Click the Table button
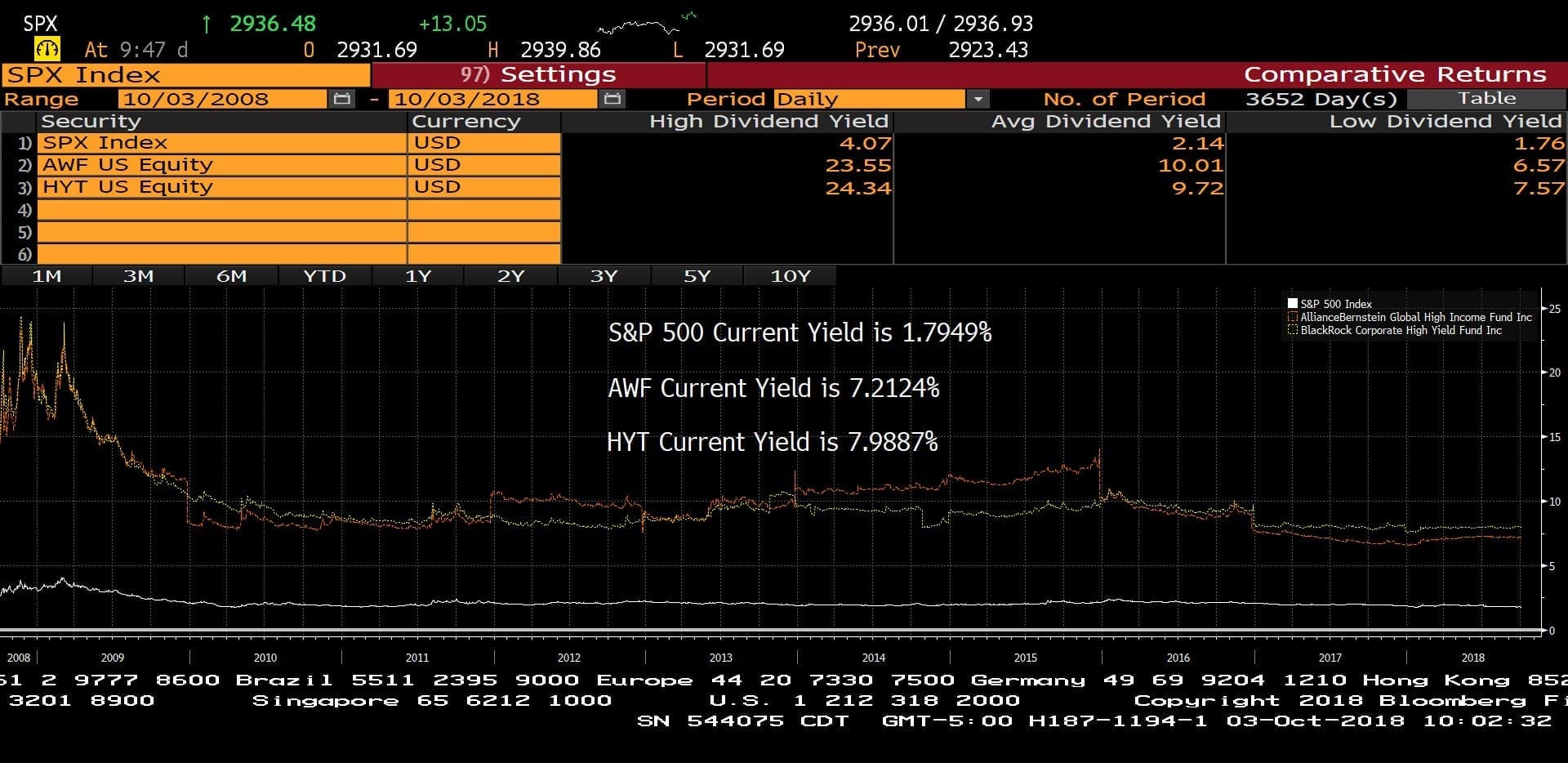1568x763 pixels. pos(1486,99)
